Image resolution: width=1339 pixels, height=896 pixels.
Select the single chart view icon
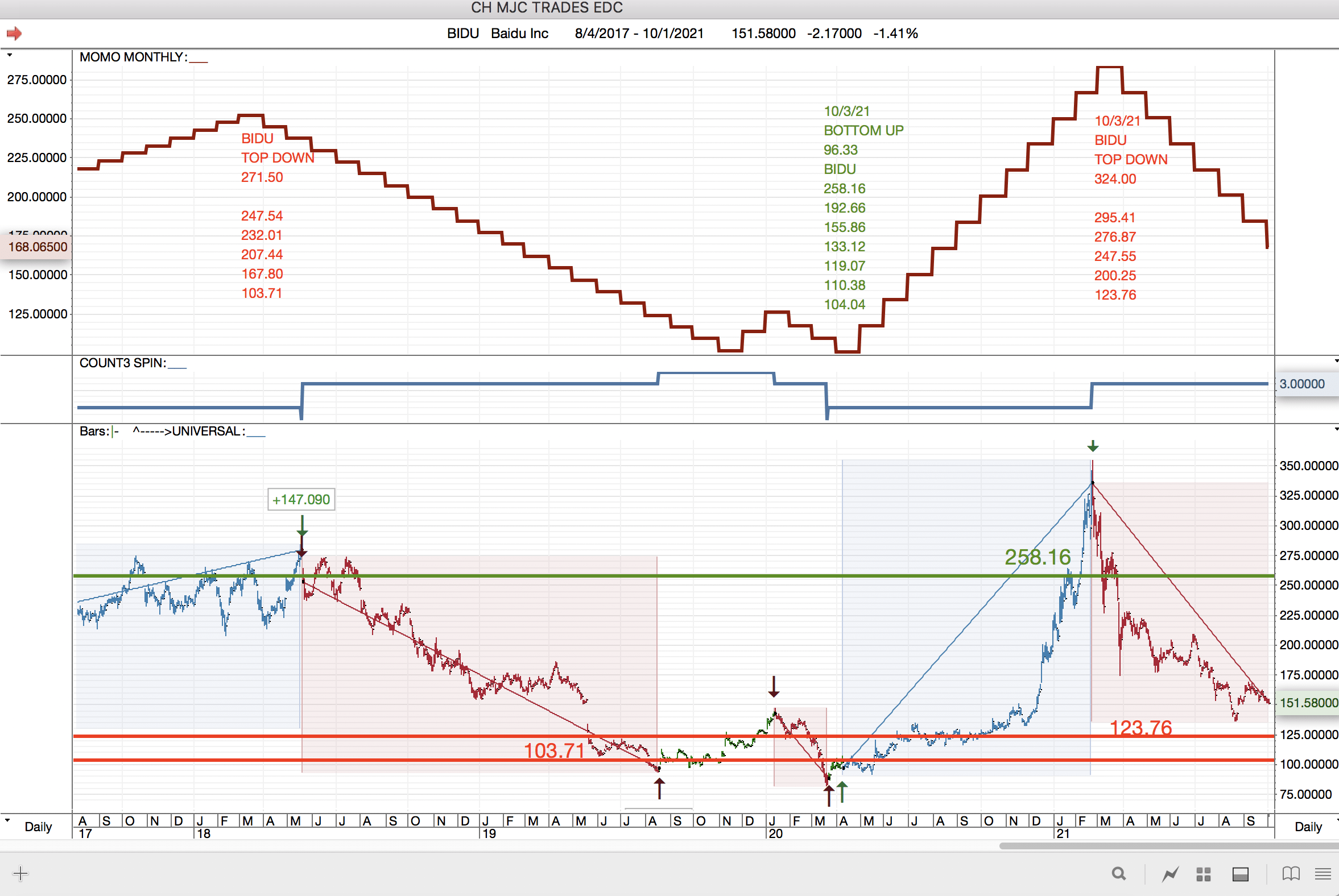1170,873
